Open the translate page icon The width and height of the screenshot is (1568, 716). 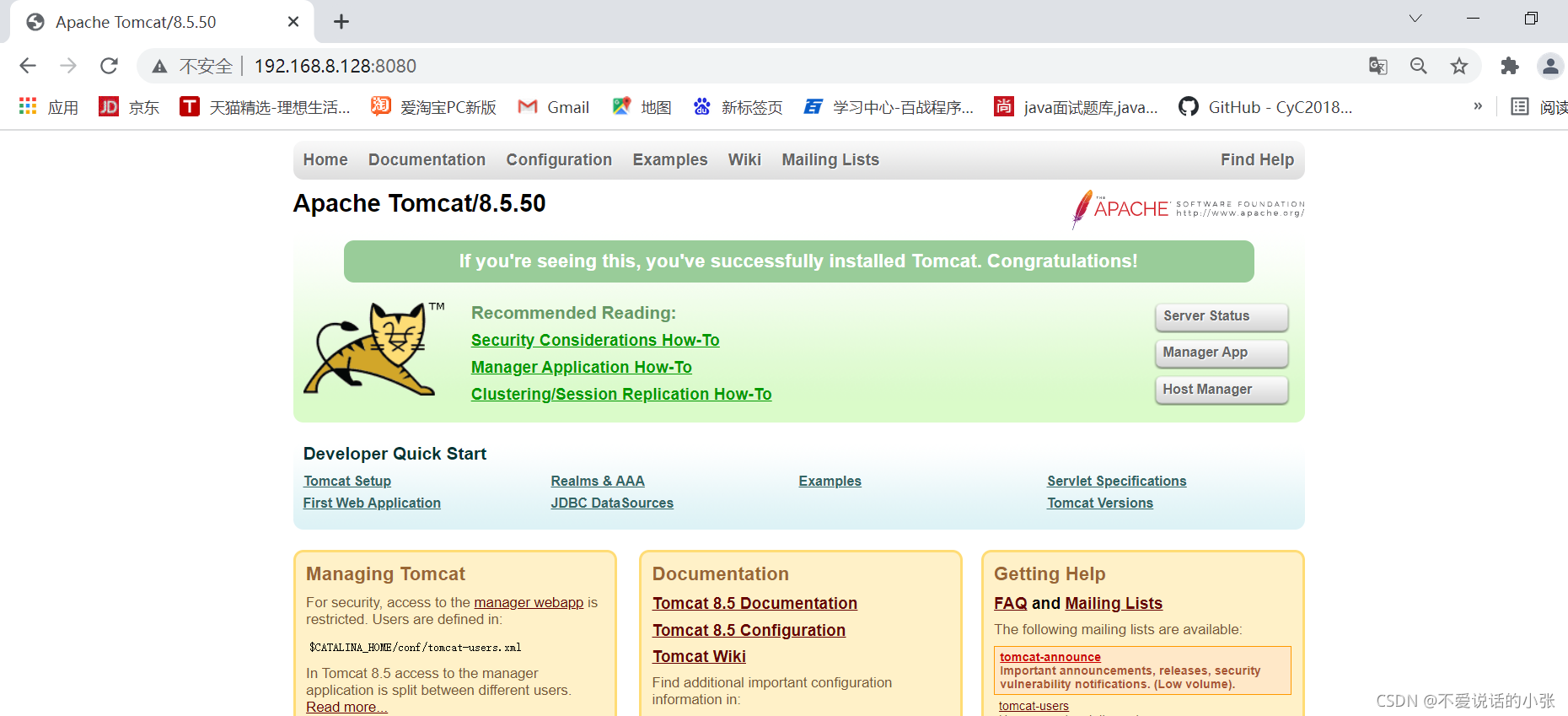click(x=1378, y=66)
